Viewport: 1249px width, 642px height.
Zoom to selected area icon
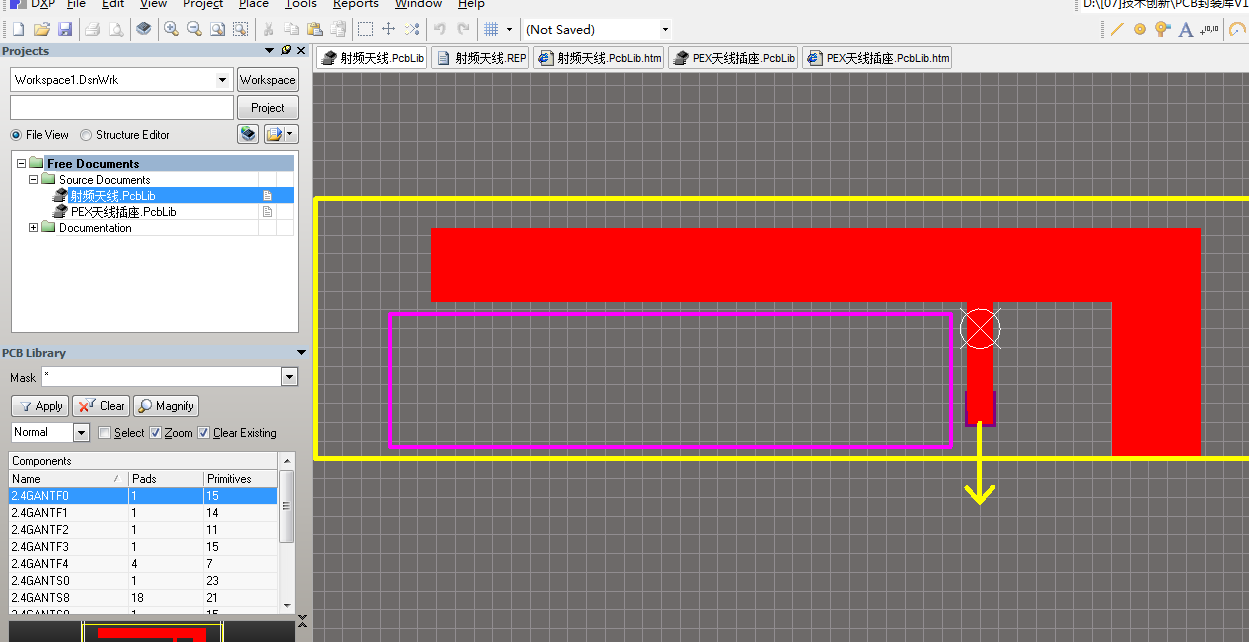coord(240,29)
